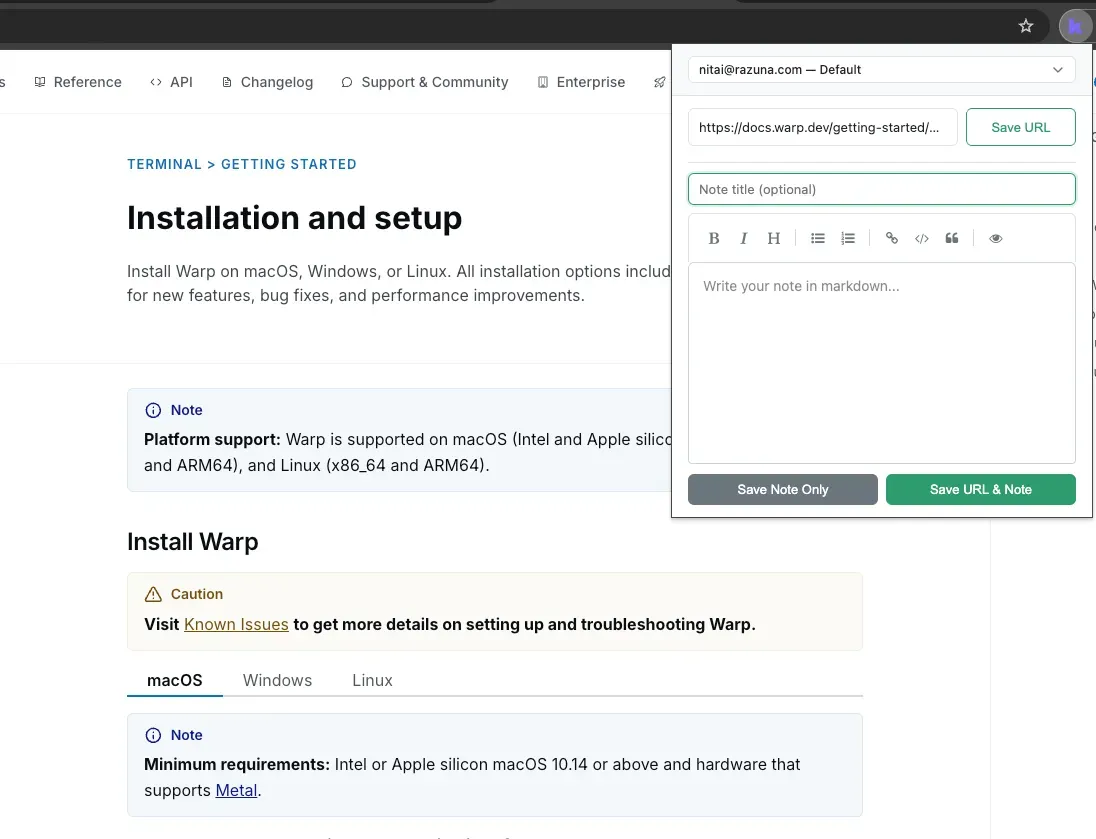Click the Platform support: bold text
This screenshot has width=1096, height=839.
click(x=212, y=440)
